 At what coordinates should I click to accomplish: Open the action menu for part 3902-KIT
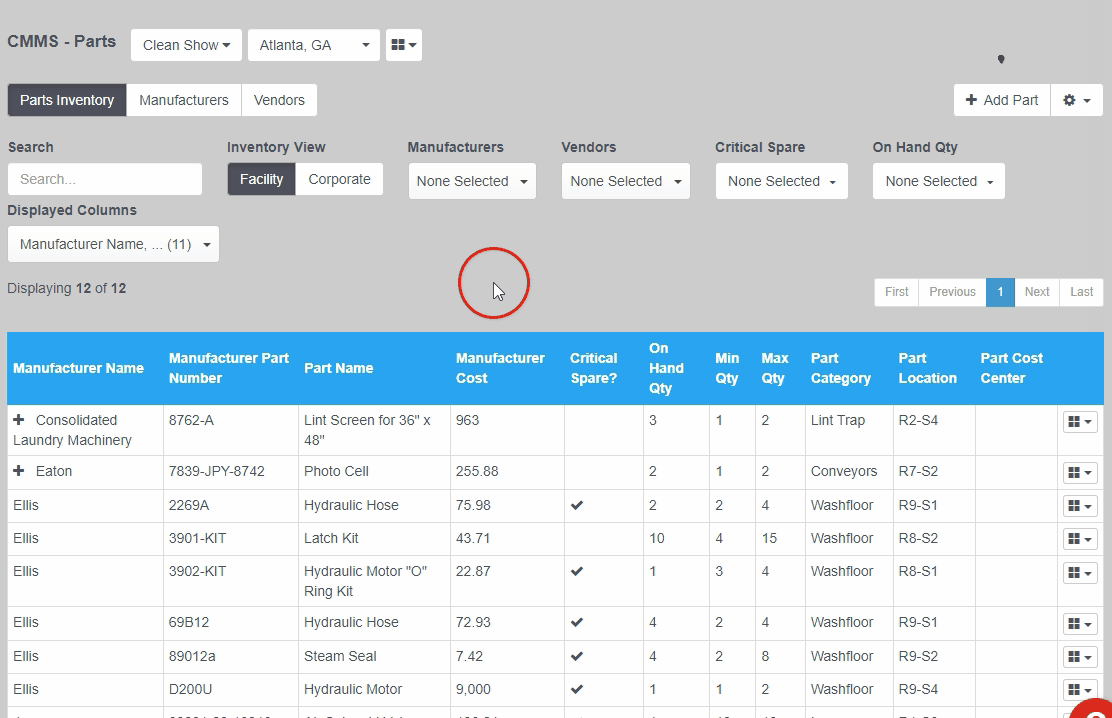tap(1080, 573)
